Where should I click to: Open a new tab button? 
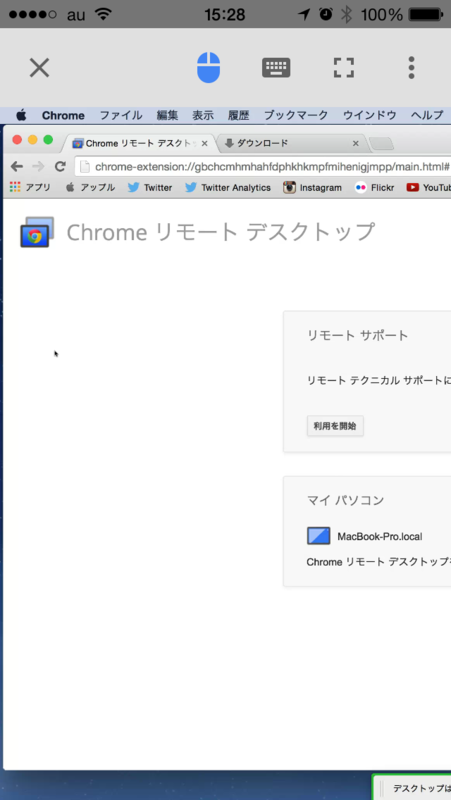pyautogui.click(x=381, y=144)
